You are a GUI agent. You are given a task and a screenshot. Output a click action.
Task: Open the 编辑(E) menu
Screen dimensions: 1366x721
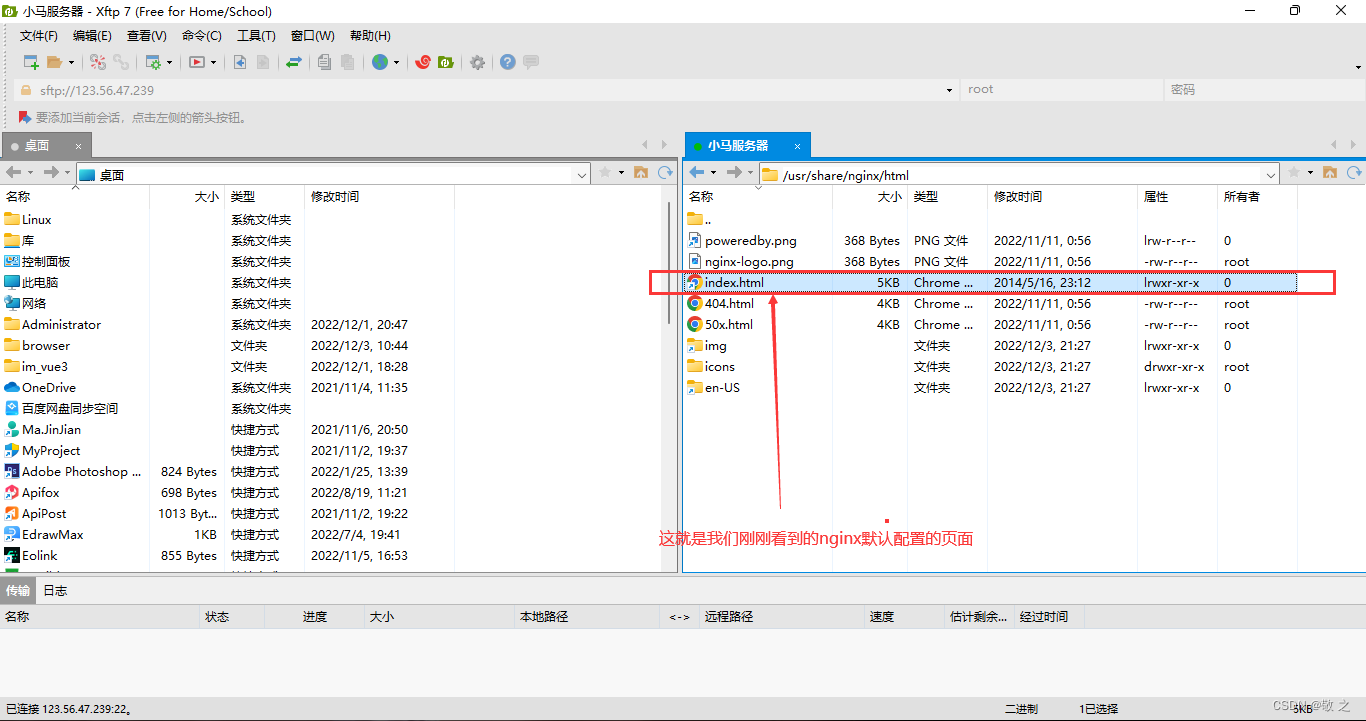click(93, 35)
